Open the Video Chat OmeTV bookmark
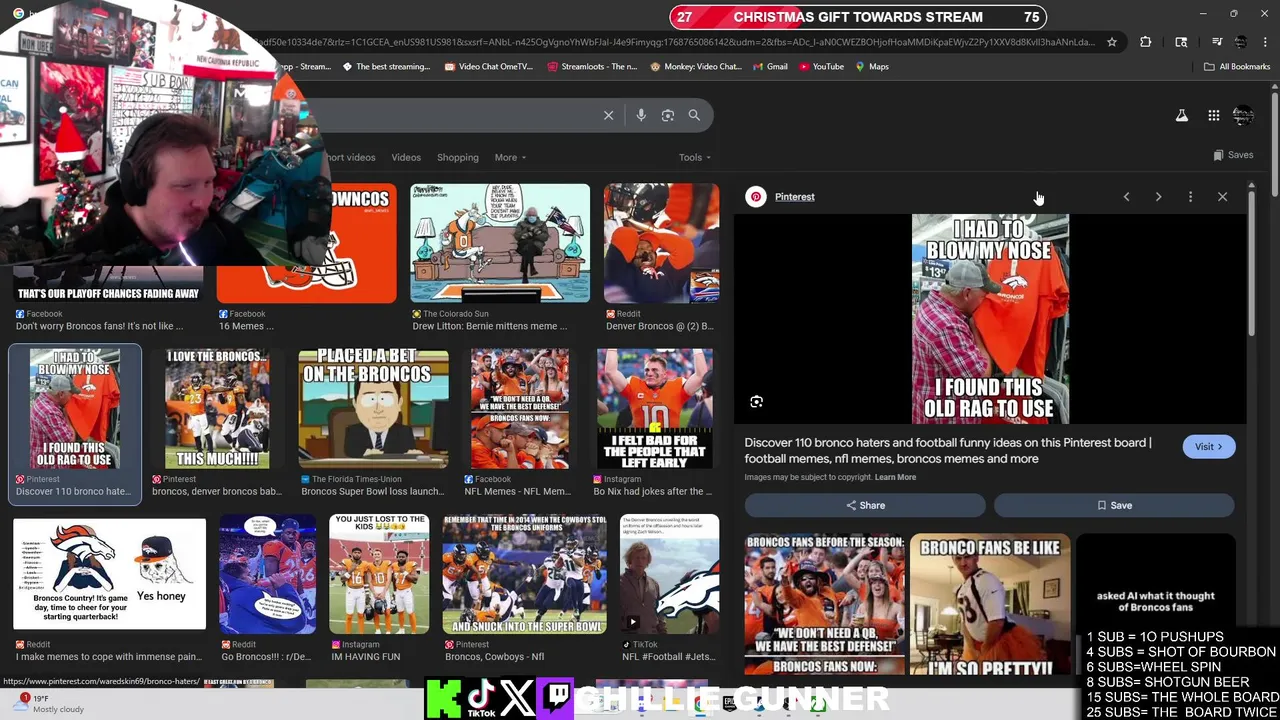The width and height of the screenshot is (1280, 720). (x=488, y=67)
